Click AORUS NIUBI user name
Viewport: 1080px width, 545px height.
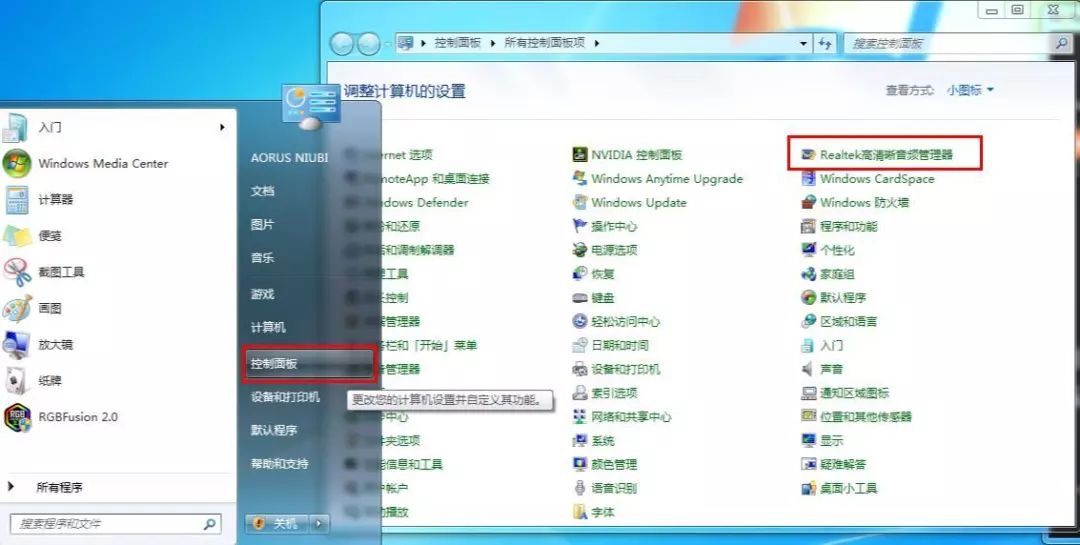point(289,158)
